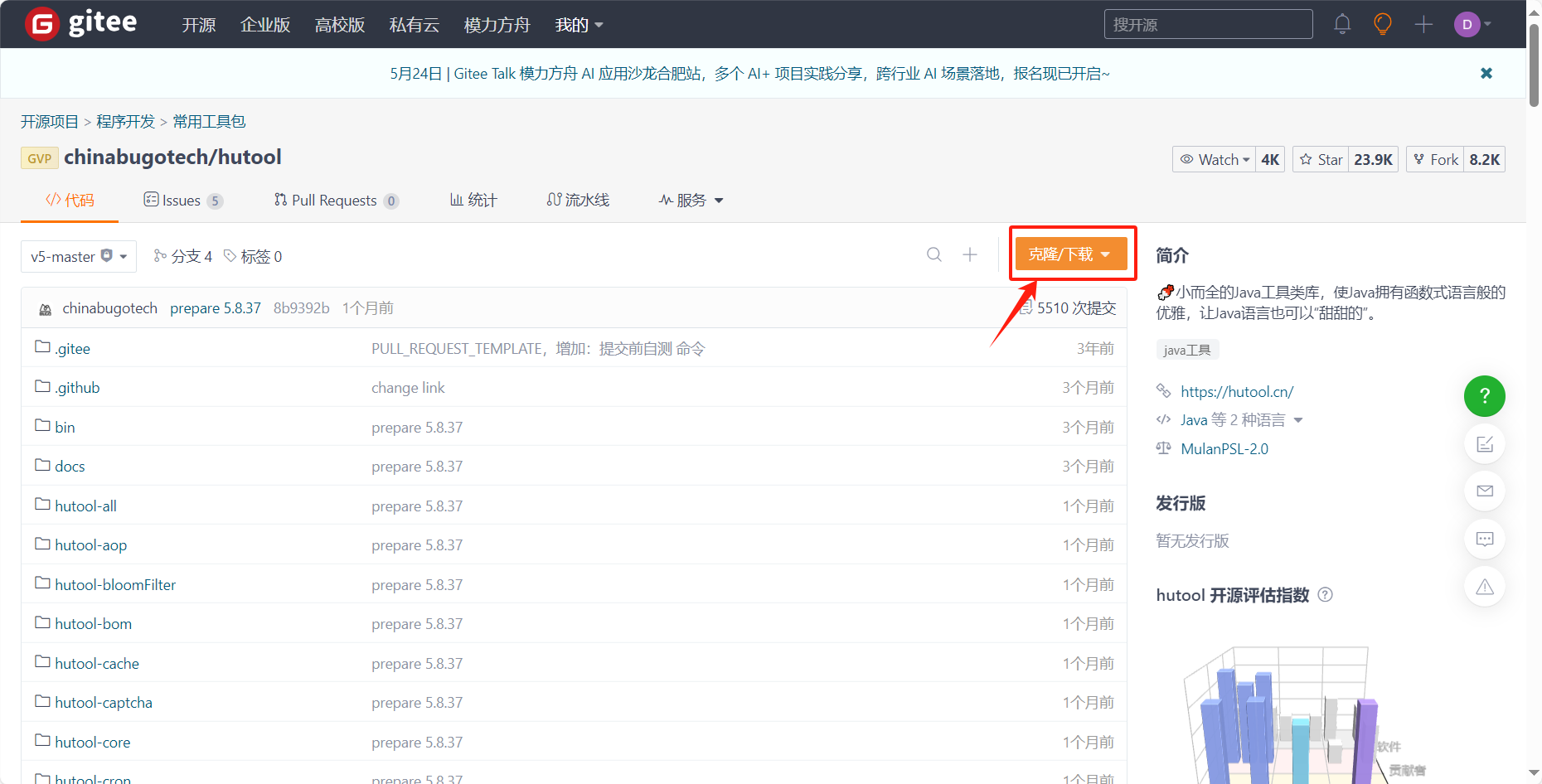Open the 高校版 navigation item
1542x784 pixels.
[340, 25]
